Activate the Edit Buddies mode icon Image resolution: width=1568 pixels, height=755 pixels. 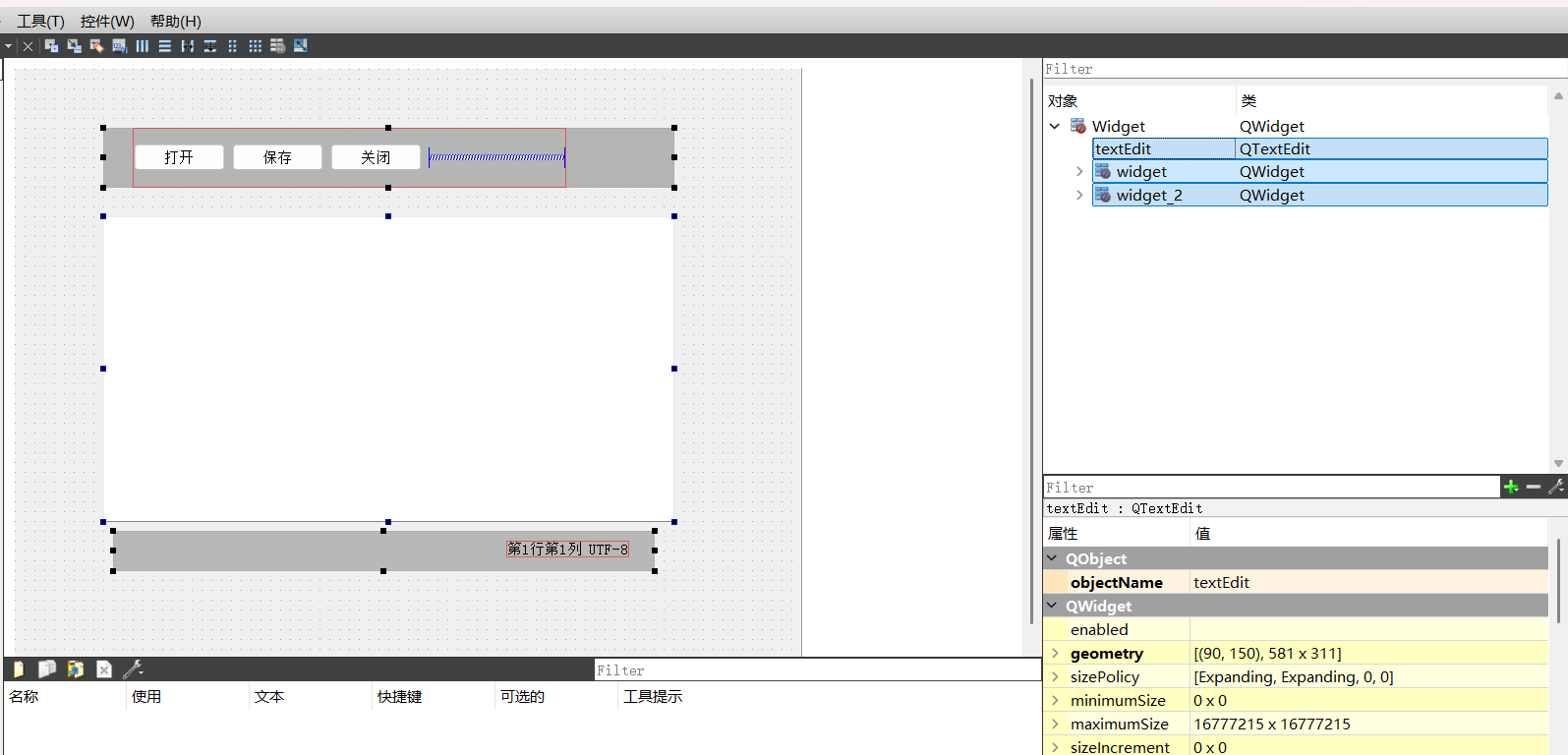pos(96,45)
